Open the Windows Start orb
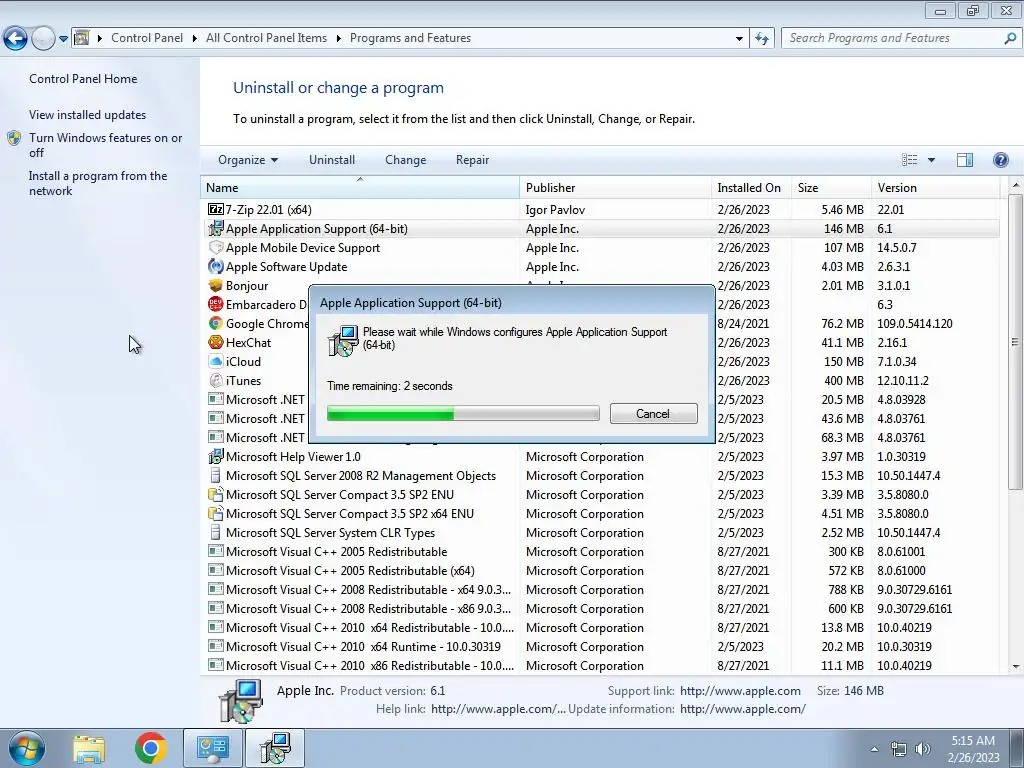 pyautogui.click(x=27, y=748)
